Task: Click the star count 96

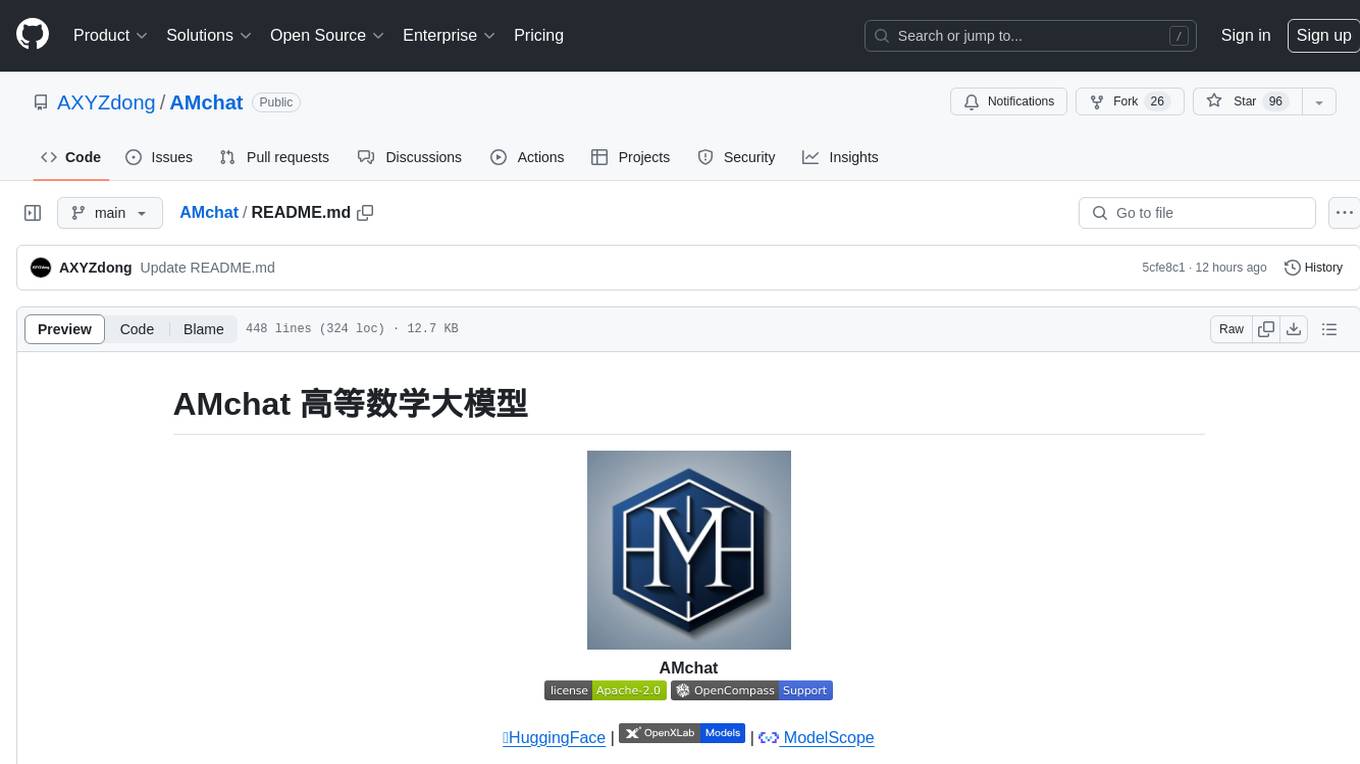Action: tap(1275, 102)
